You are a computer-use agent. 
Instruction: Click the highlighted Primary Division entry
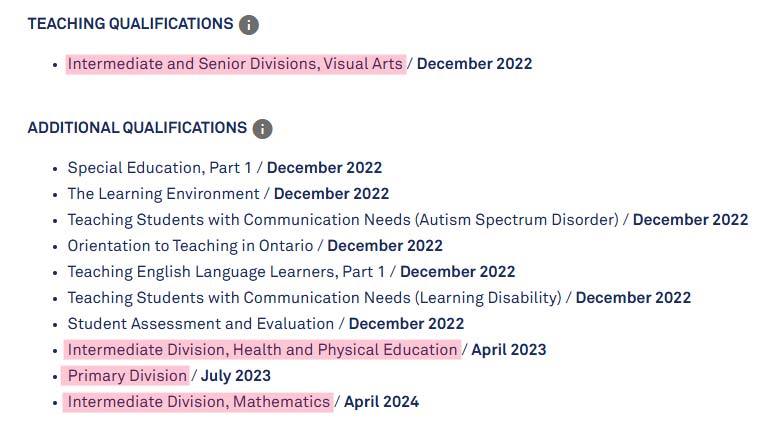[x=127, y=376]
